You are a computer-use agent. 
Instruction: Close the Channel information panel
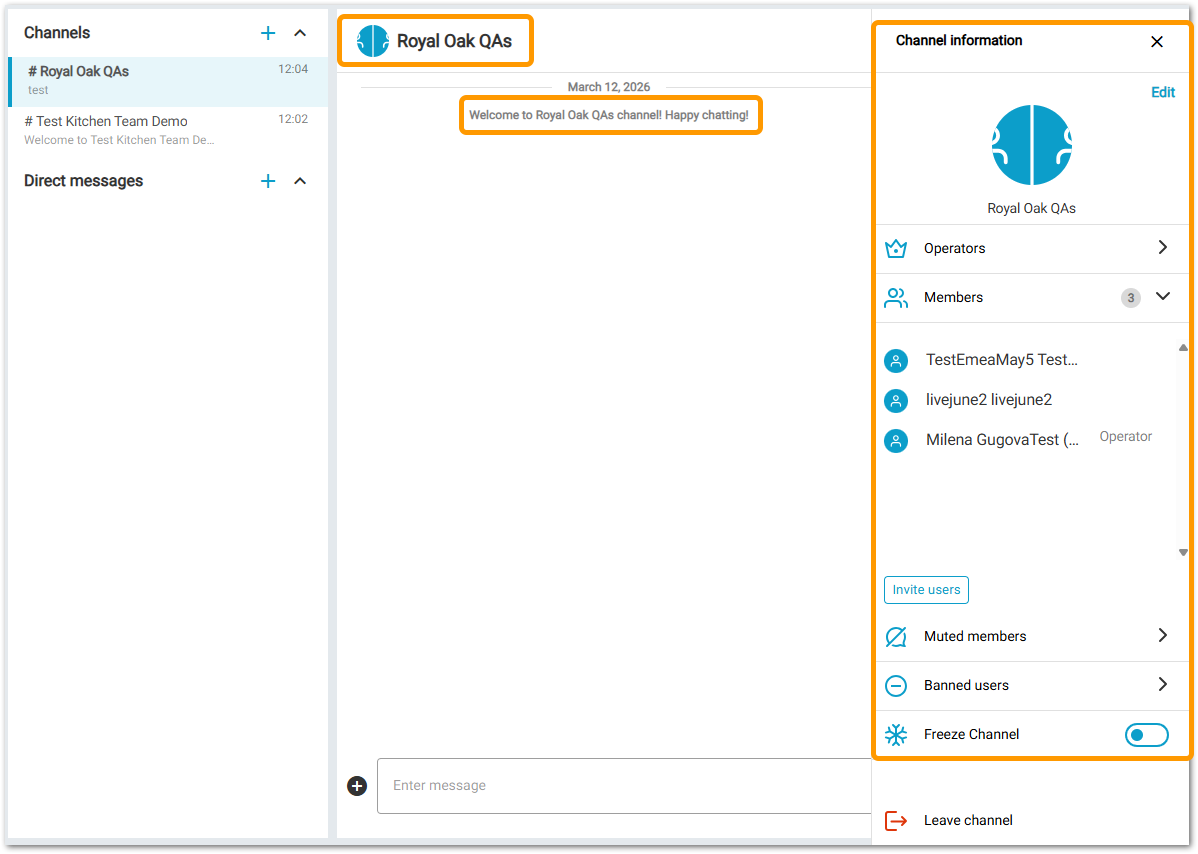(x=1157, y=41)
